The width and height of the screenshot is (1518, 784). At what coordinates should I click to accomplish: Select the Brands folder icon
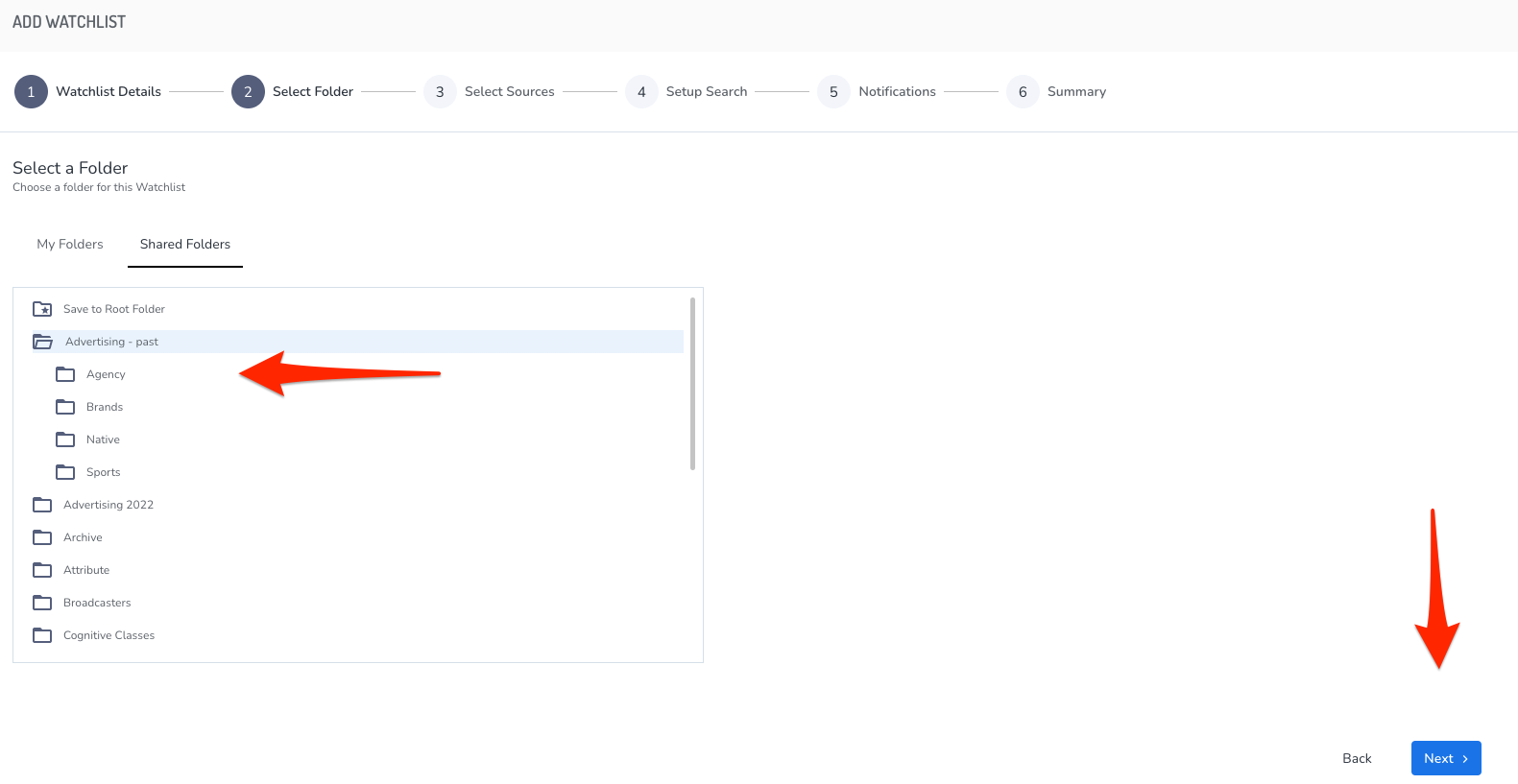pyautogui.click(x=65, y=407)
